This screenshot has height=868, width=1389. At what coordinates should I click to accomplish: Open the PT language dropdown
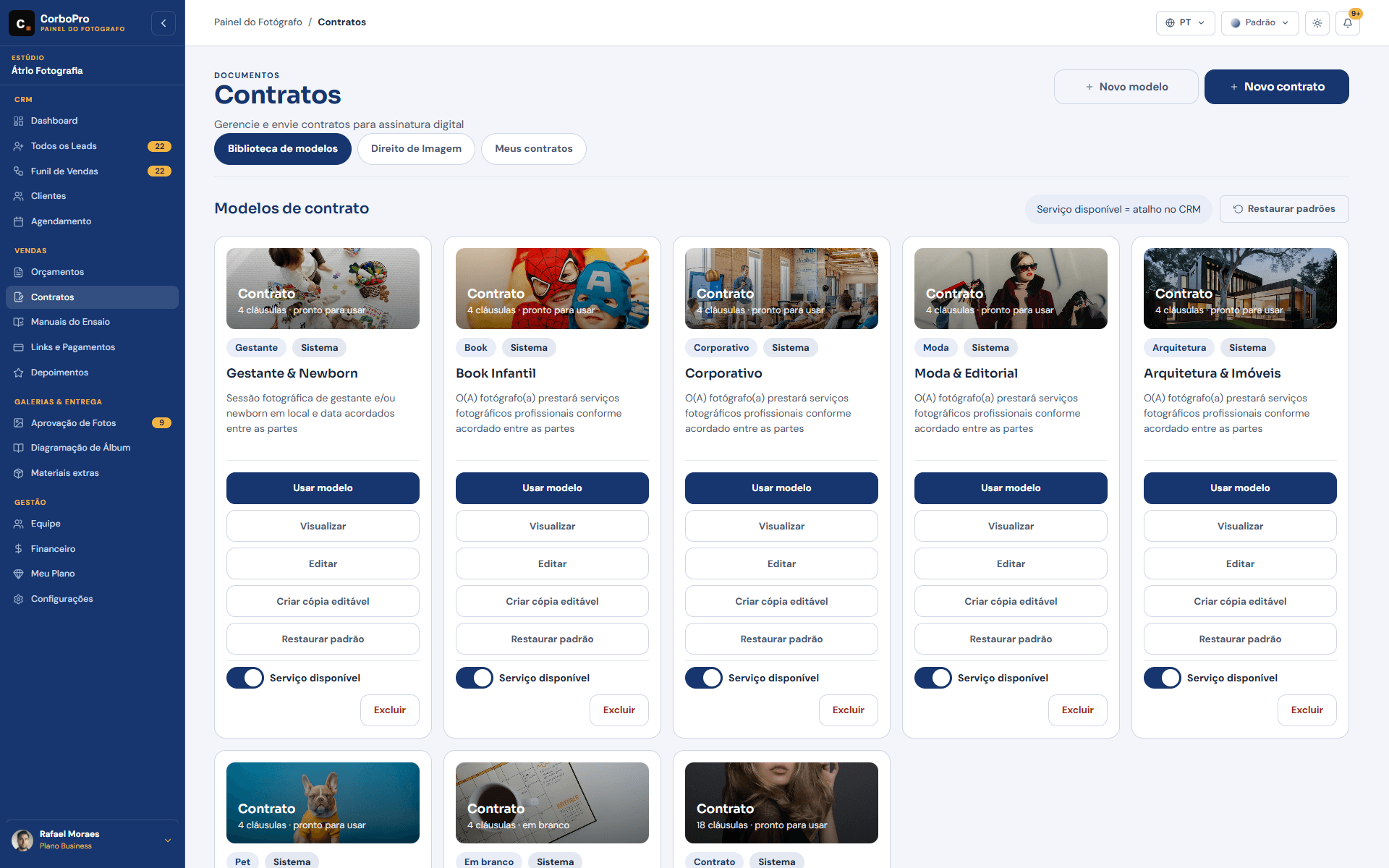click(1185, 23)
